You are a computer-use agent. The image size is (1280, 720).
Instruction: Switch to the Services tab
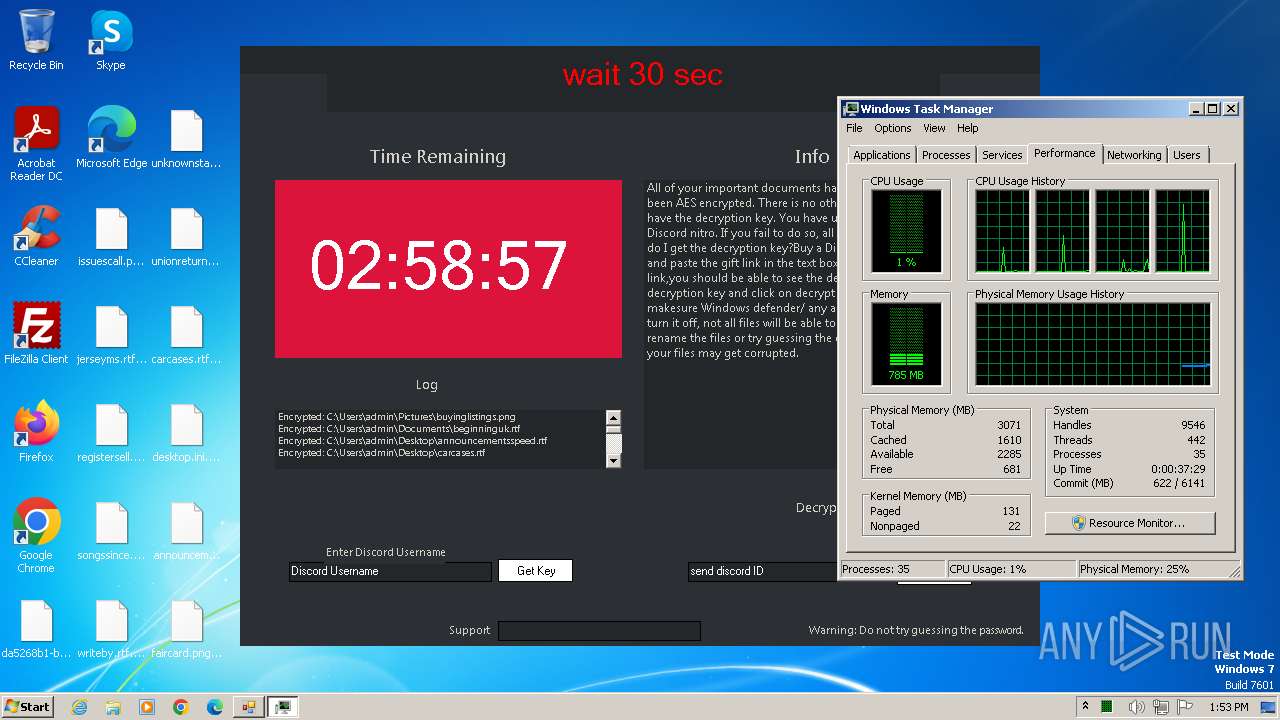point(1002,155)
